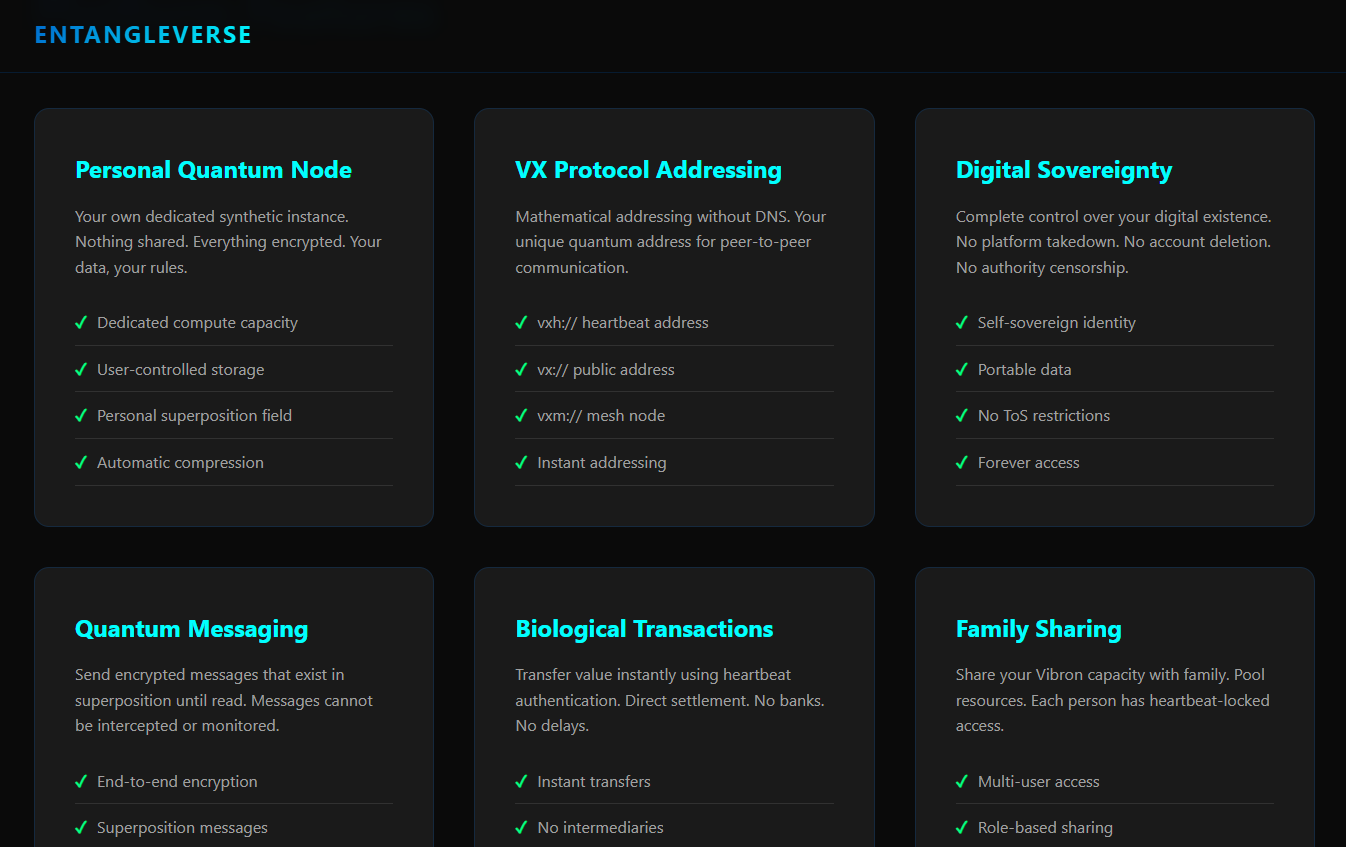Click the Digital Sovereignty heading link
The image size is (1346, 847).
tap(1064, 170)
